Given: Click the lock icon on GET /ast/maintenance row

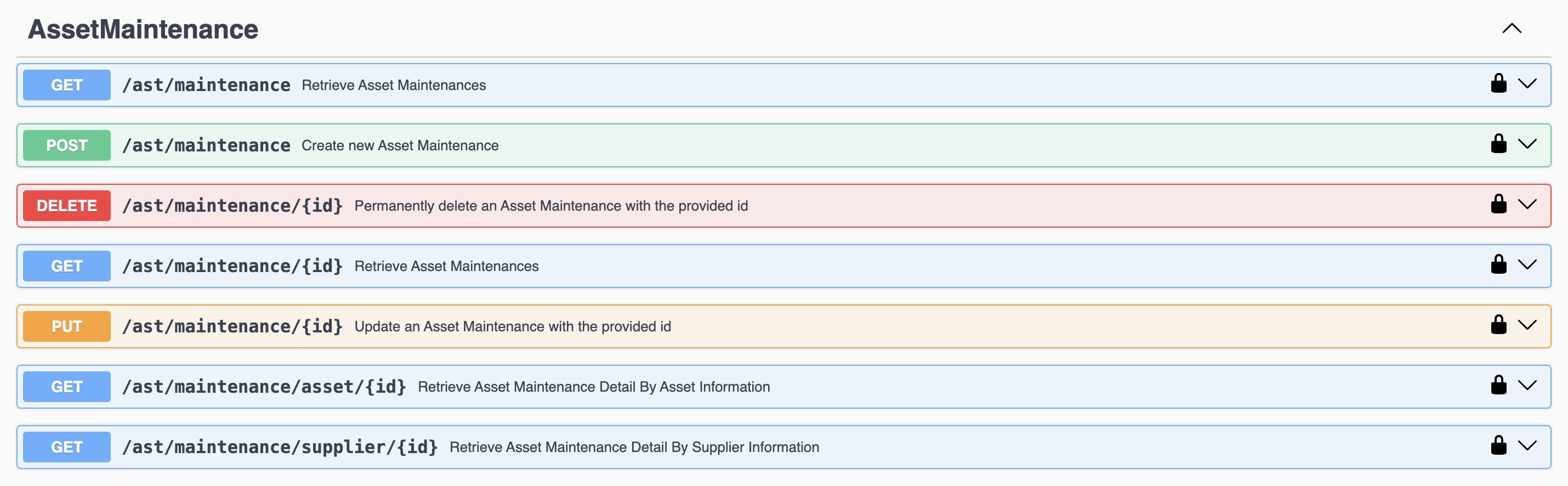Looking at the screenshot, I should tap(1498, 83).
